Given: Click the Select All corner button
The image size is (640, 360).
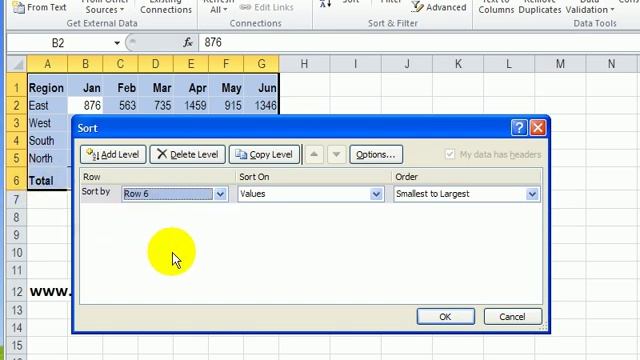Looking at the screenshot, I should point(17,64).
